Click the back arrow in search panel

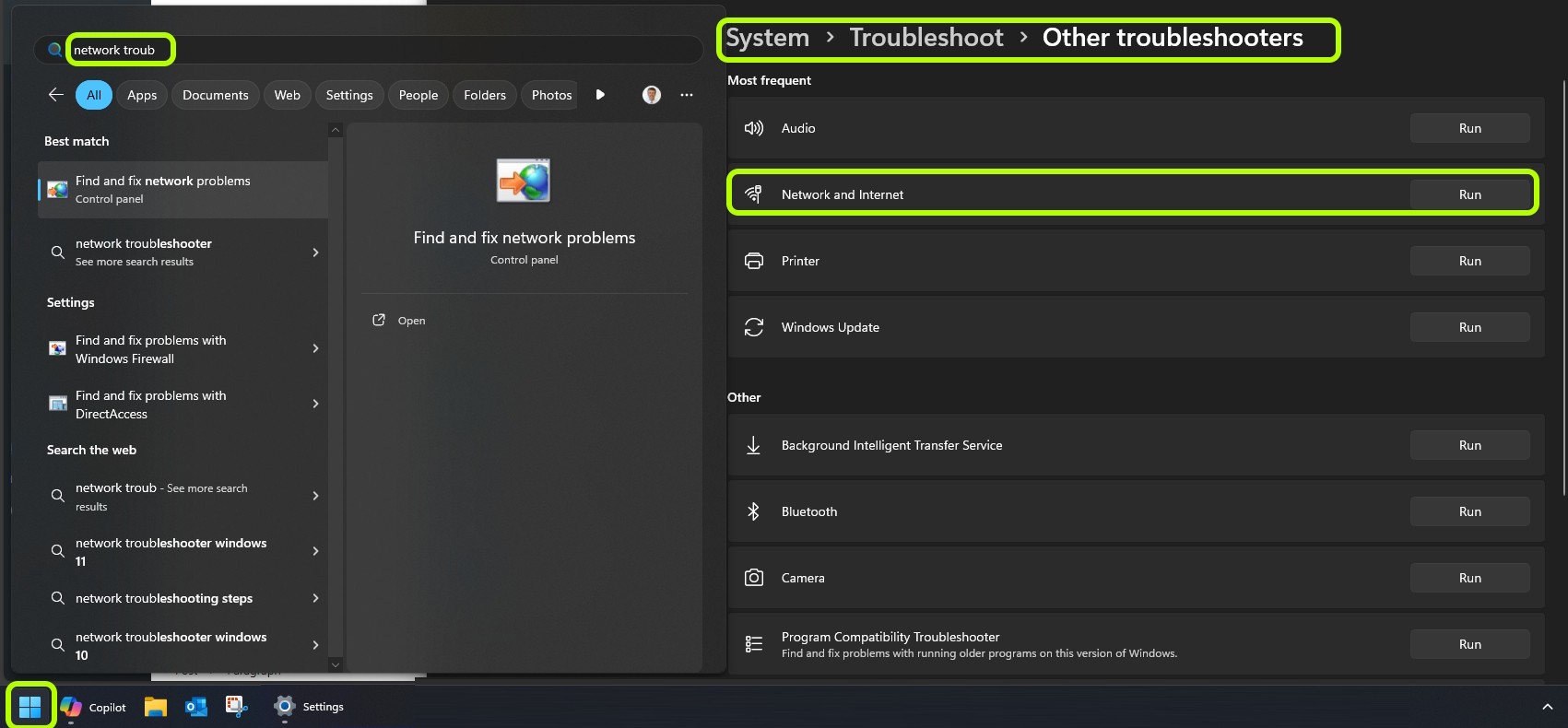(x=56, y=95)
